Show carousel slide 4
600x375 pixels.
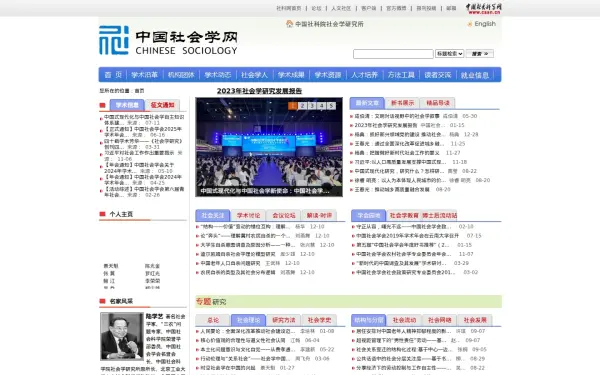coord(322,106)
